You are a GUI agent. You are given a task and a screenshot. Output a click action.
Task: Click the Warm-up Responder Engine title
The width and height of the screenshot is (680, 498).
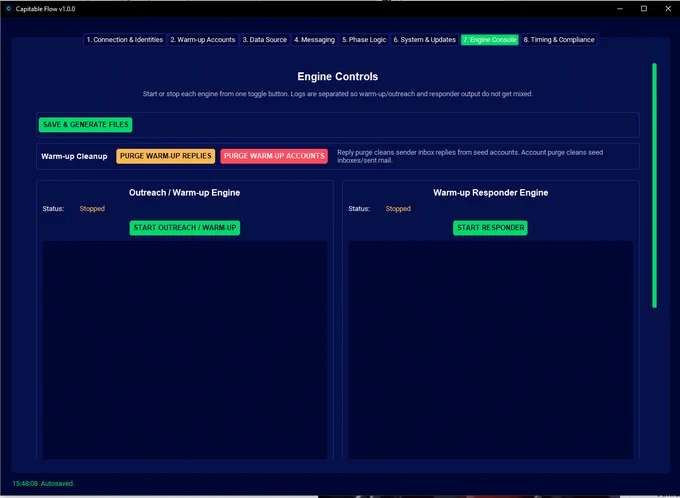coord(490,193)
